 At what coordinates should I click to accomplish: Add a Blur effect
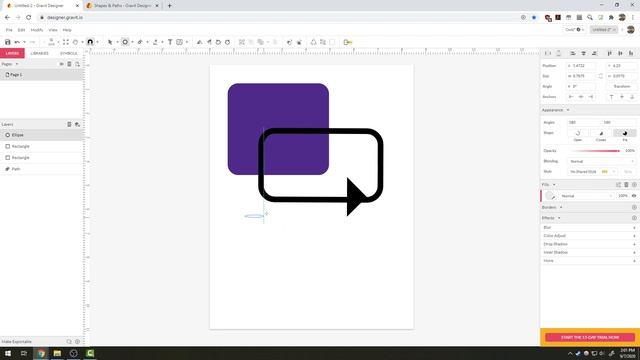point(634,227)
